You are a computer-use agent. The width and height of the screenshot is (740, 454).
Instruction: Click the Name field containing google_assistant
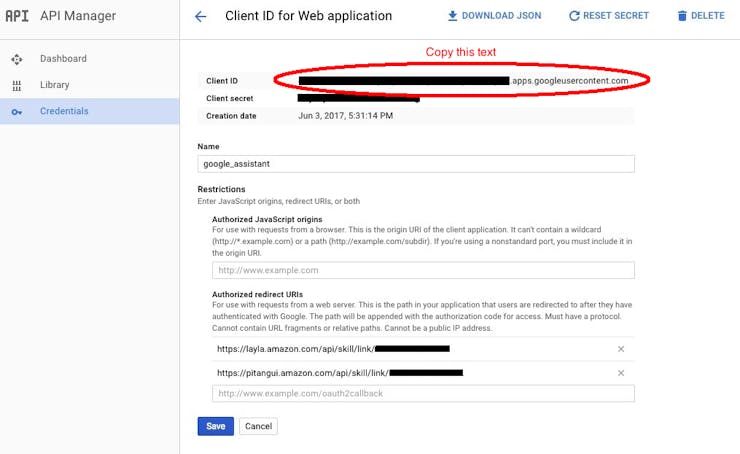416,164
